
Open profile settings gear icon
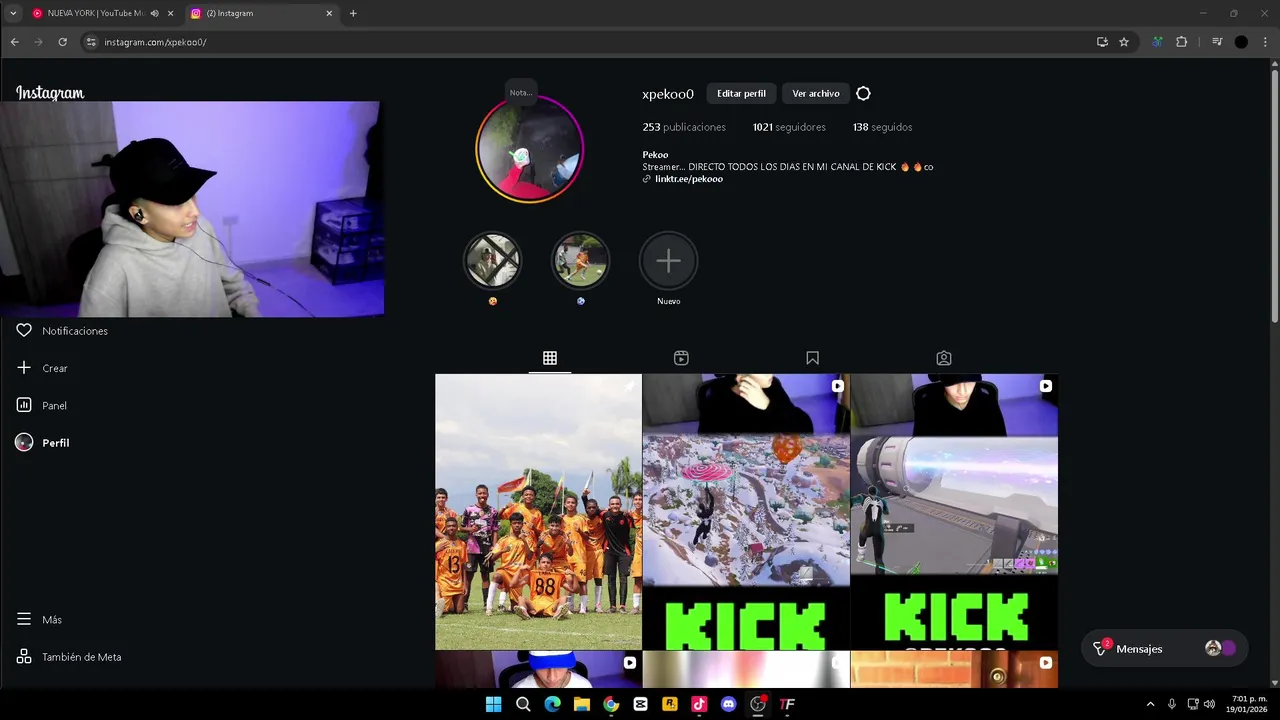[x=863, y=93]
